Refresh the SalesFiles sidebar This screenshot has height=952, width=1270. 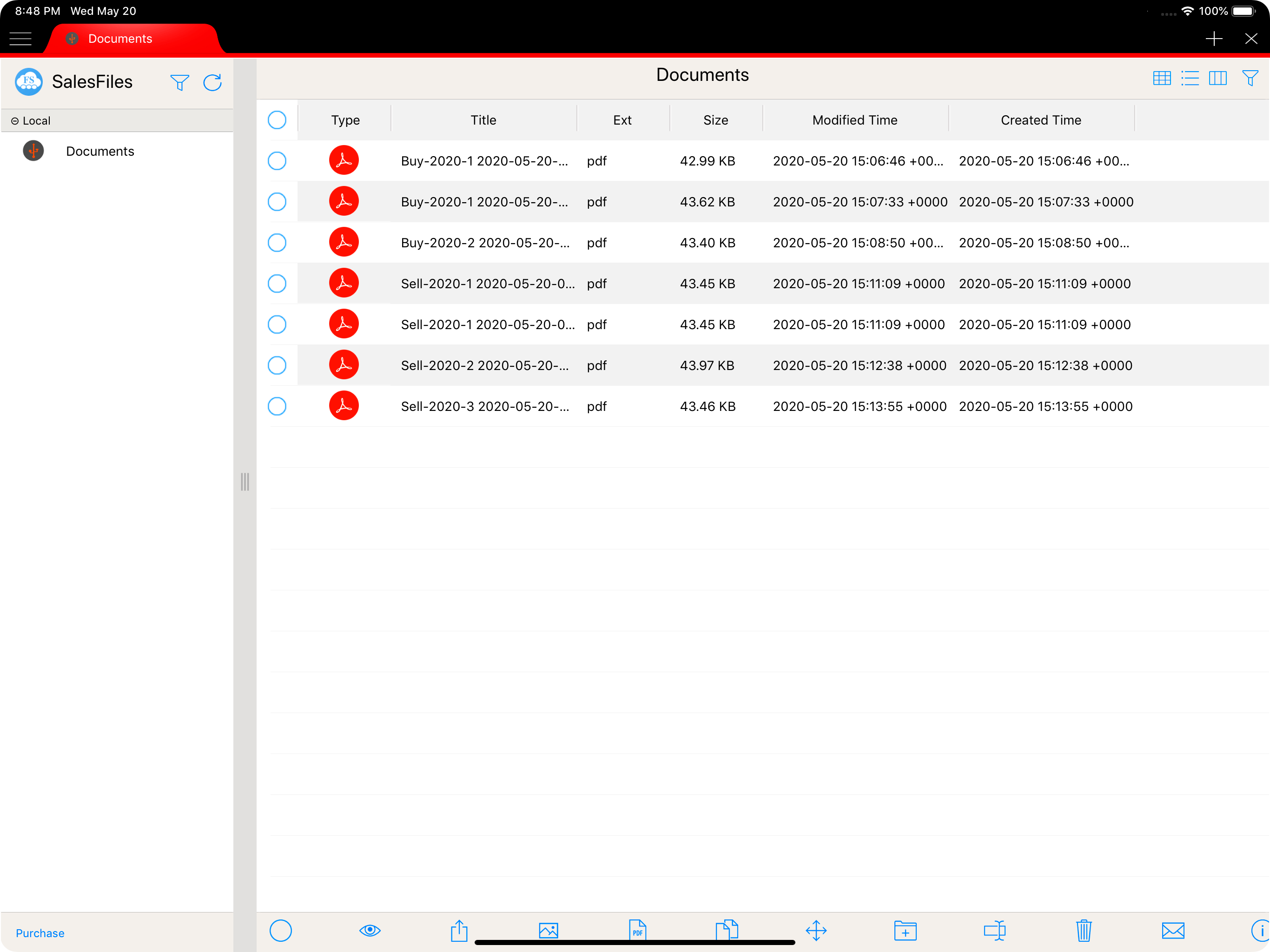click(212, 82)
